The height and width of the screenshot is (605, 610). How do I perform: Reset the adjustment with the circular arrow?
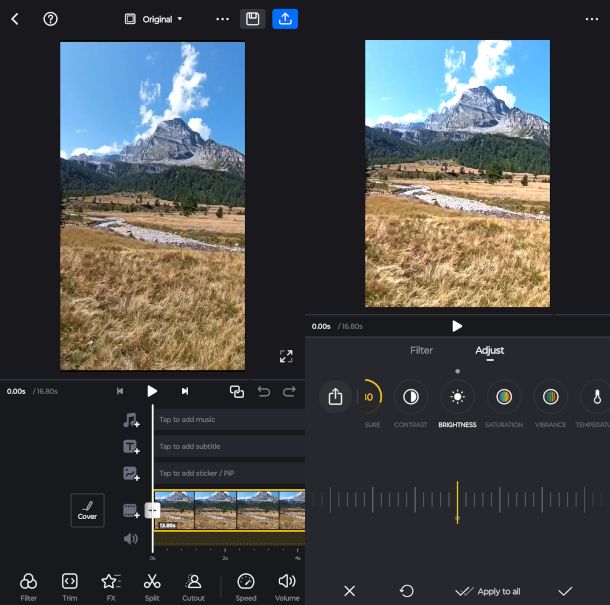click(x=407, y=591)
